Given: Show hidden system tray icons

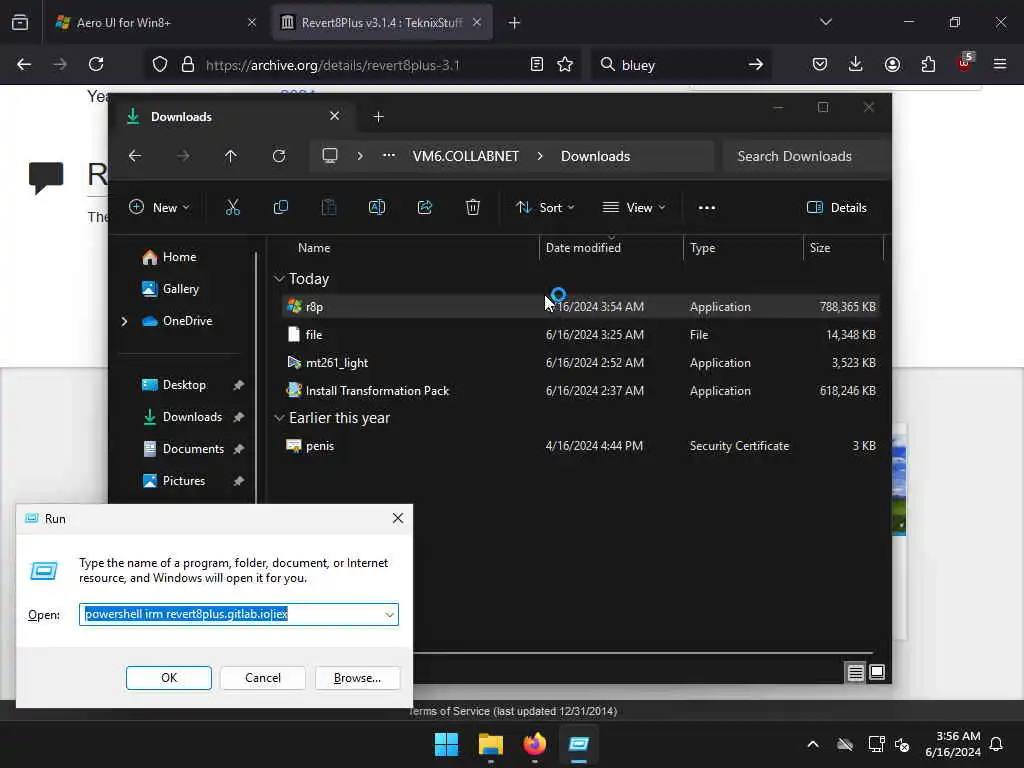Looking at the screenshot, I should (813, 744).
